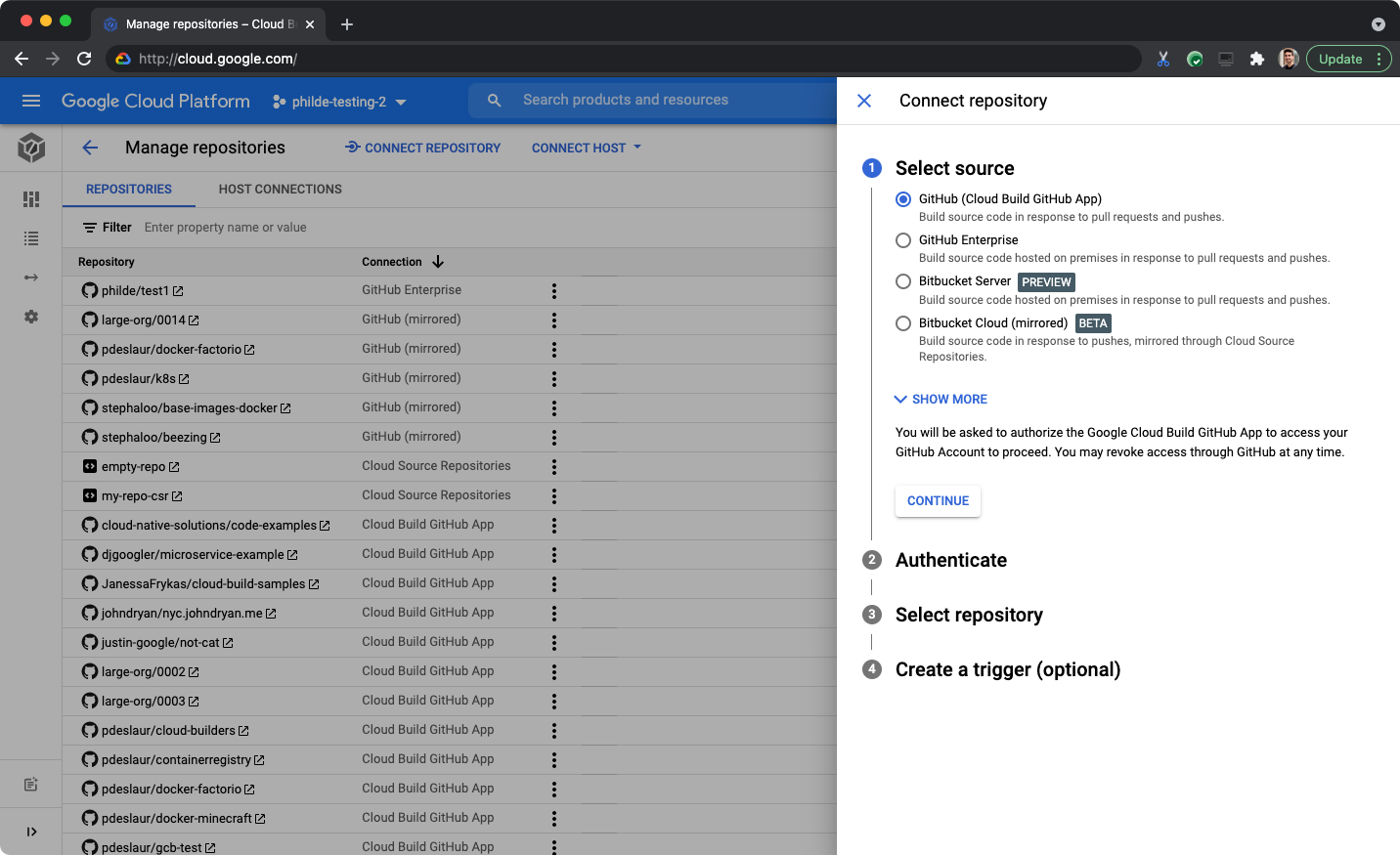
Task: Click the browser menu three-dot icon
Action: (1379, 59)
